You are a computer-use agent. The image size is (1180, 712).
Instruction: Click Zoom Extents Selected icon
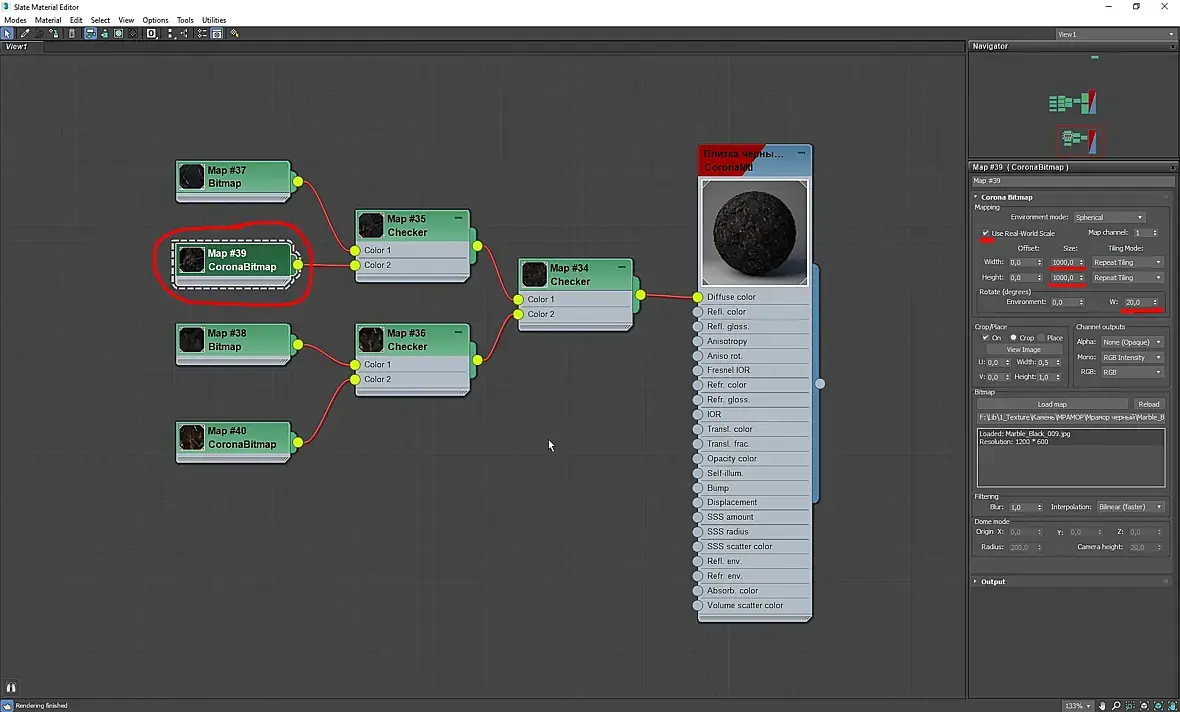click(1159, 706)
